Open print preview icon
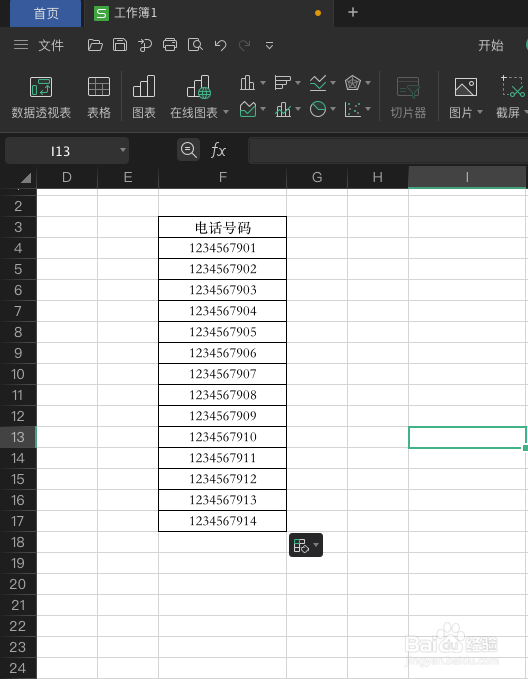This screenshot has width=528, height=679. [195, 45]
